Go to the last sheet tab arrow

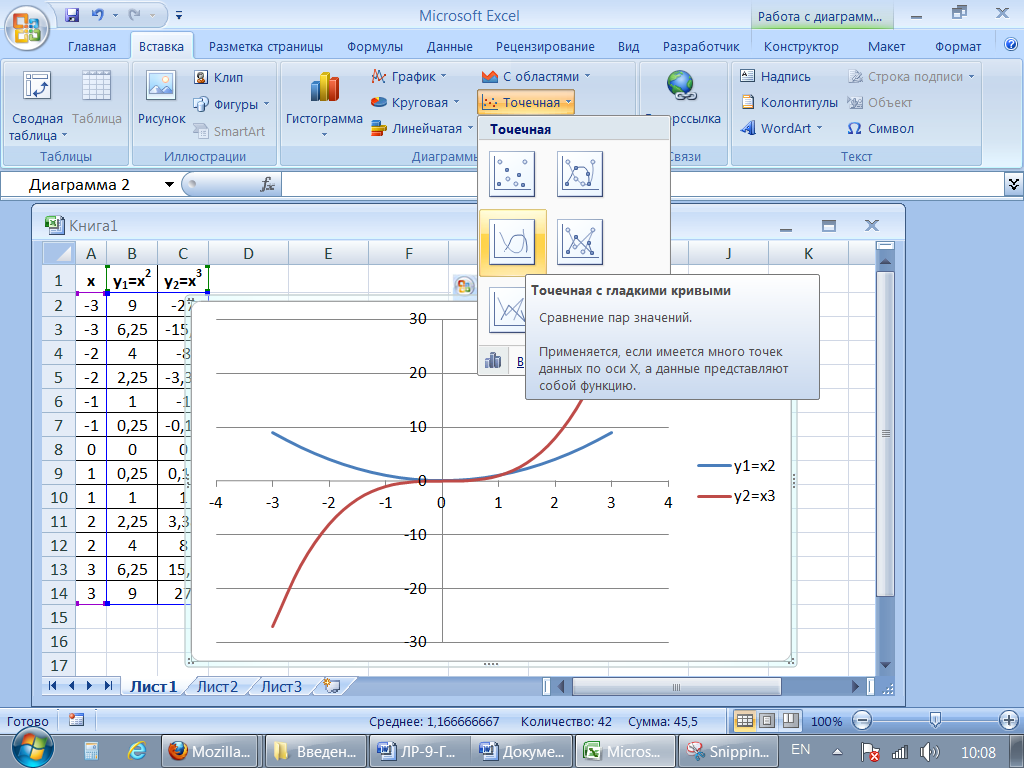tap(108, 686)
